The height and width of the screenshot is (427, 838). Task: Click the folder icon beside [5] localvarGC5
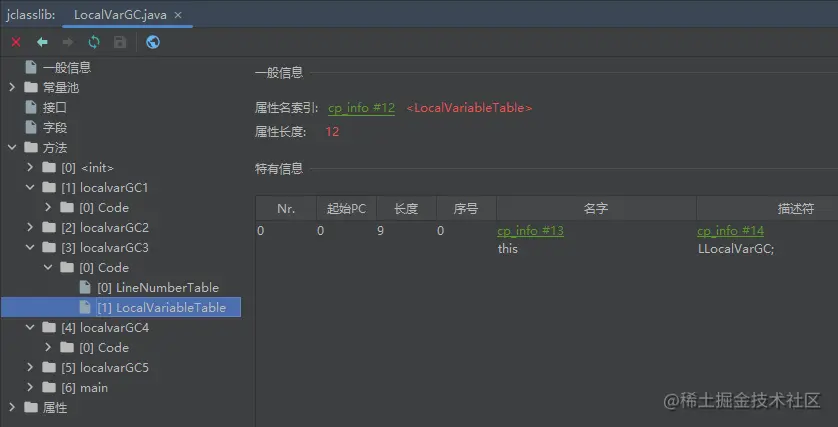coord(49,368)
